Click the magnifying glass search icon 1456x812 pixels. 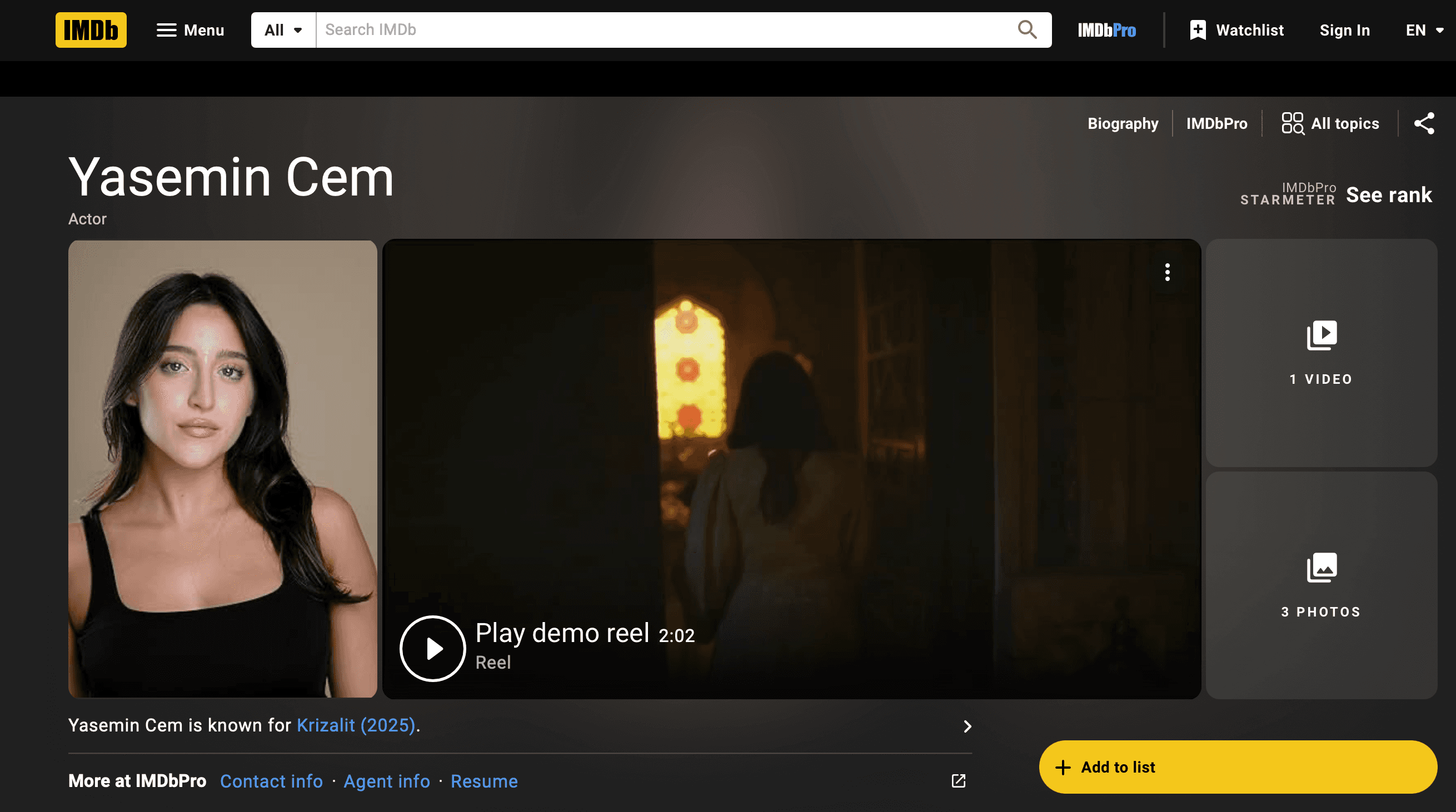[x=1026, y=30]
